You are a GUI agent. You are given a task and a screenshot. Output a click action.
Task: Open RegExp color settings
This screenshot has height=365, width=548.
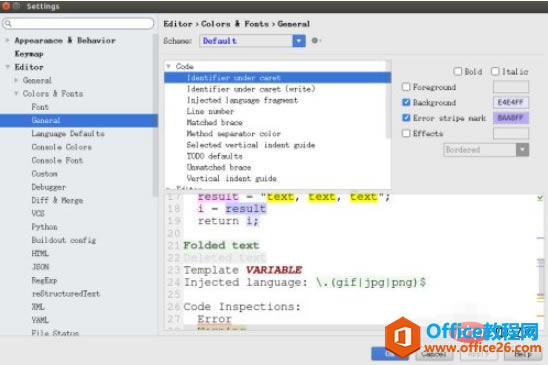[44, 280]
